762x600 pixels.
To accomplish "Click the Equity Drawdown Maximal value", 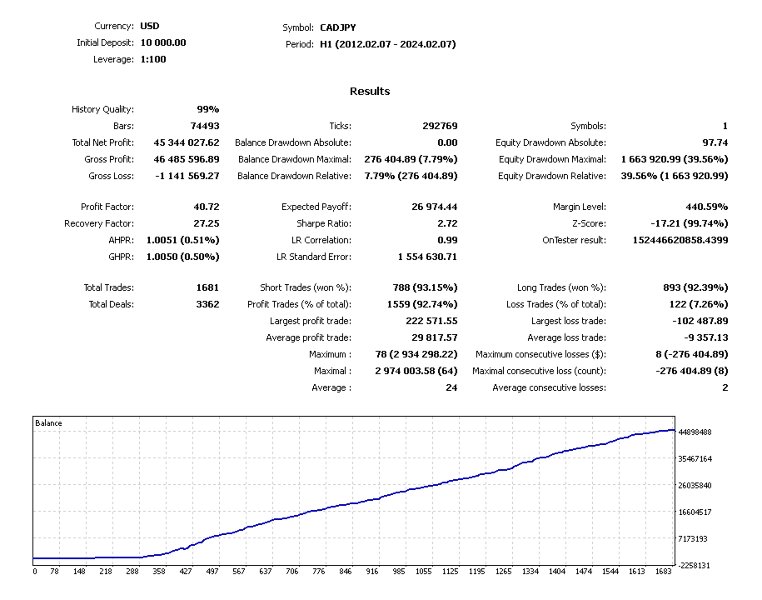I will click(675, 159).
